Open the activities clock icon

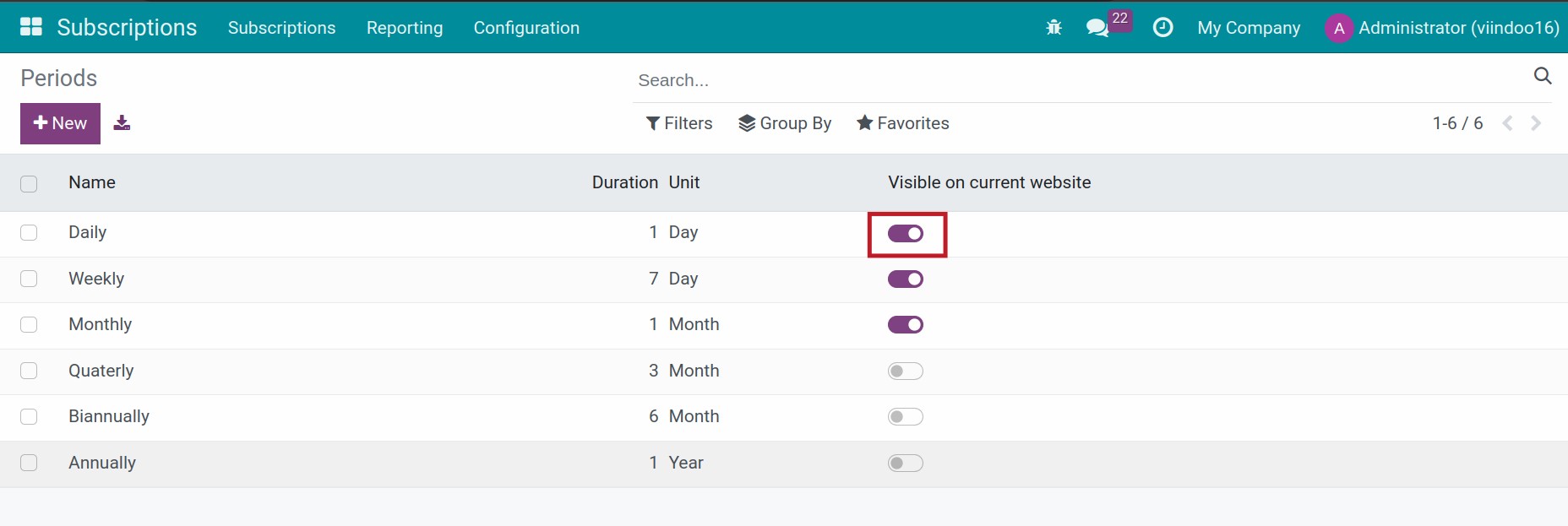click(1163, 27)
